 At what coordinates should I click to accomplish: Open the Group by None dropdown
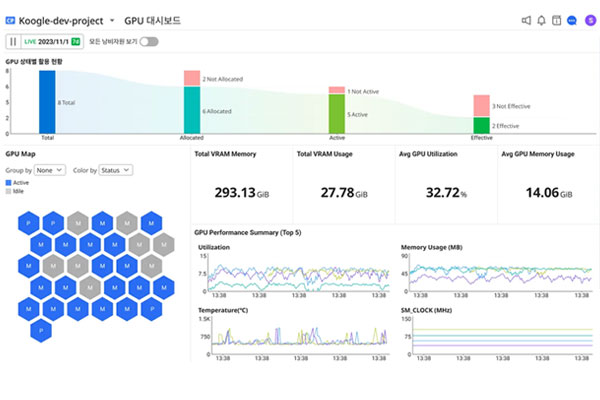pyautogui.click(x=52, y=170)
